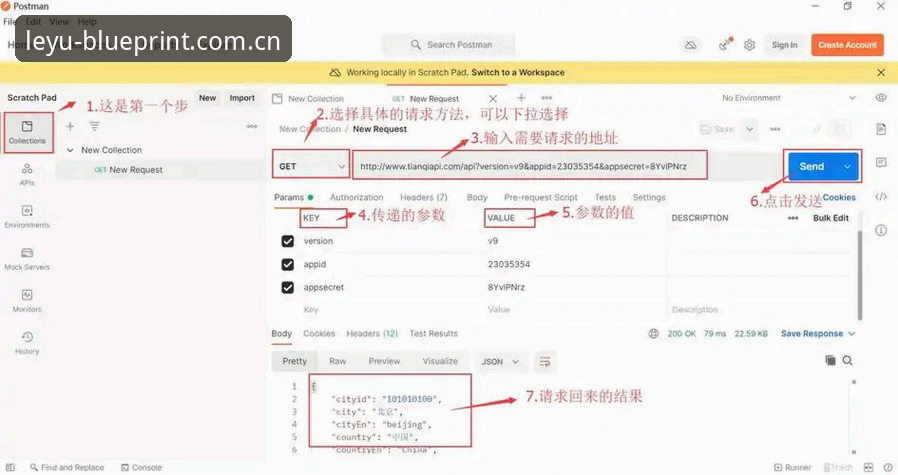Switch to the request Settings tab
Image resolution: width=898 pixels, height=475 pixels.
click(649, 198)
